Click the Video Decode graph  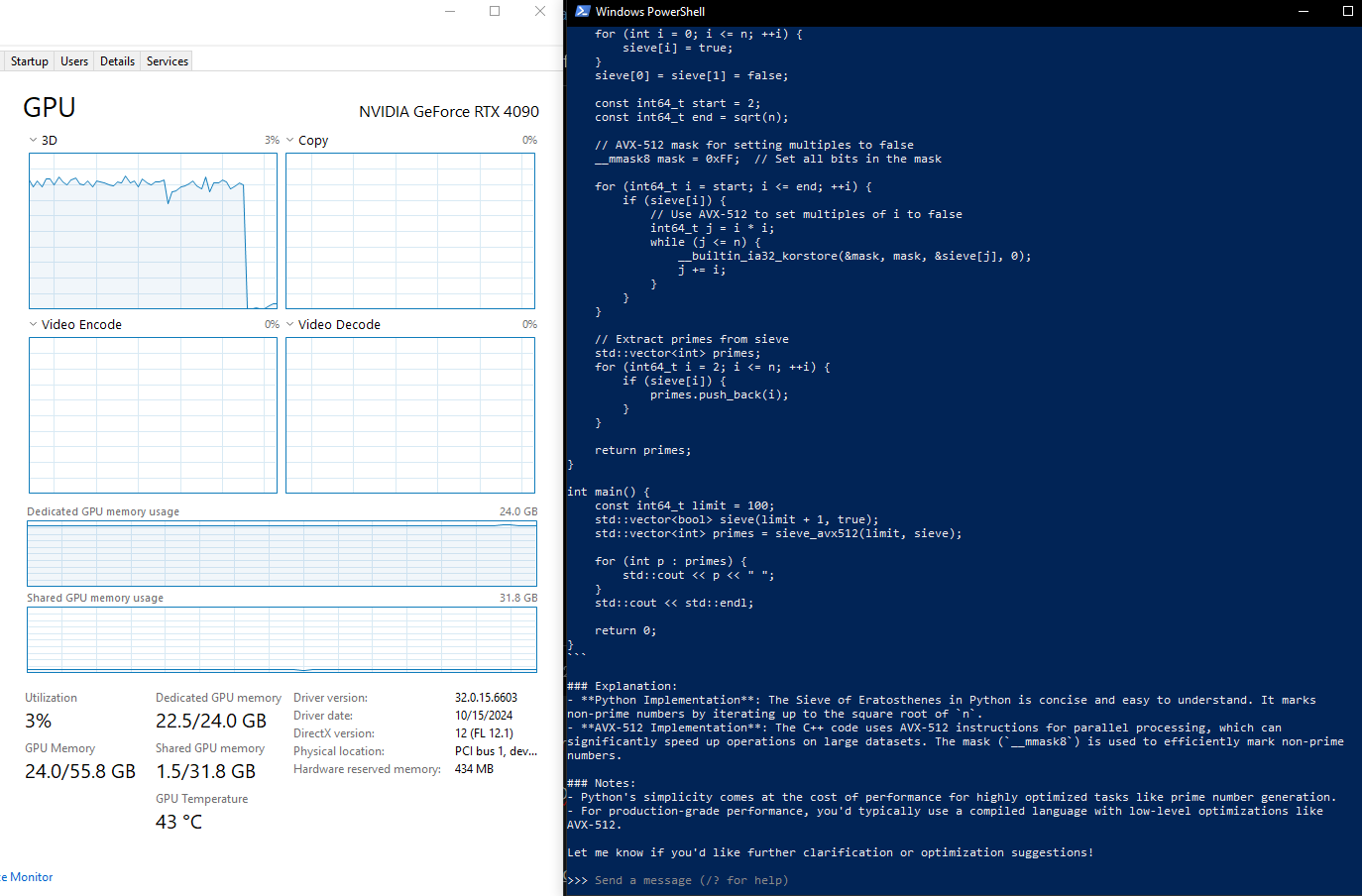click(x=410, y=415)
